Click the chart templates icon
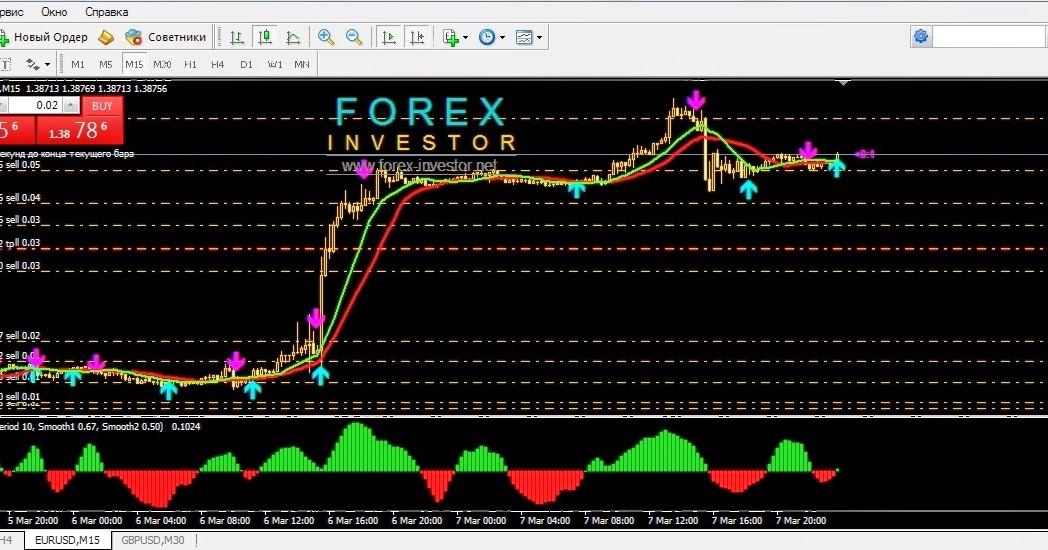The height and width of the screenshot is (550, 1048). [x=524, y=37]
